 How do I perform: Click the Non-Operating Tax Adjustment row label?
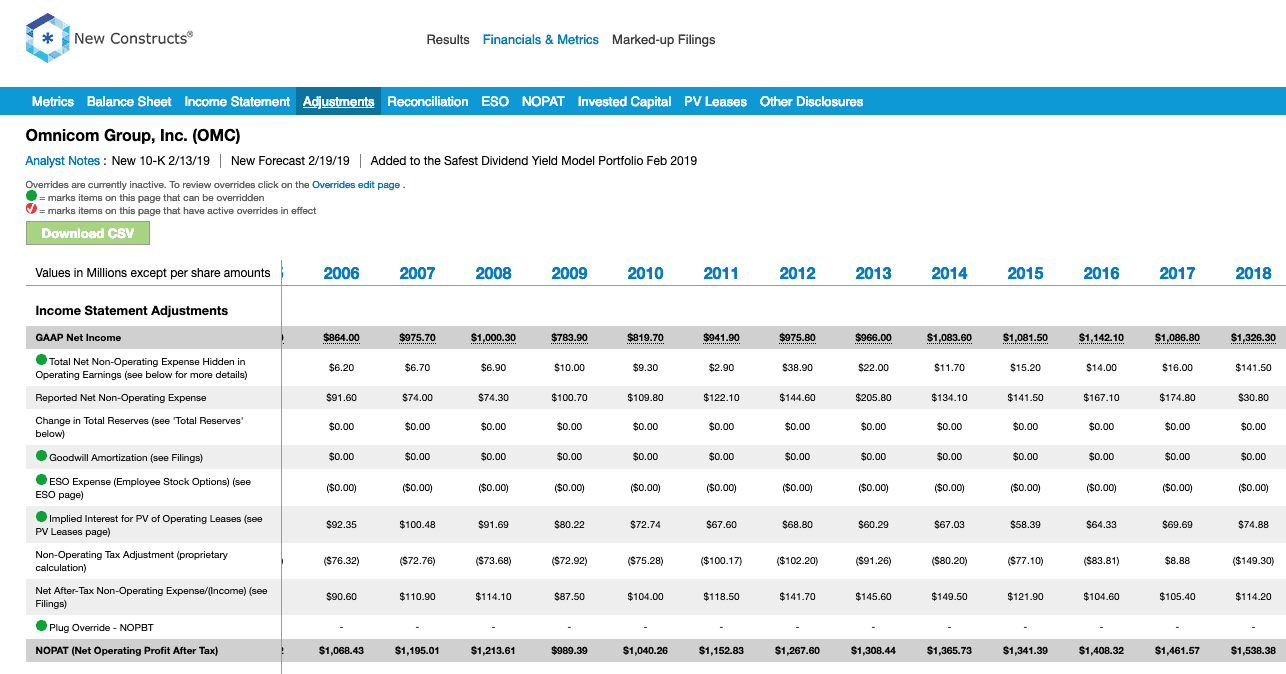pos(132,561)
